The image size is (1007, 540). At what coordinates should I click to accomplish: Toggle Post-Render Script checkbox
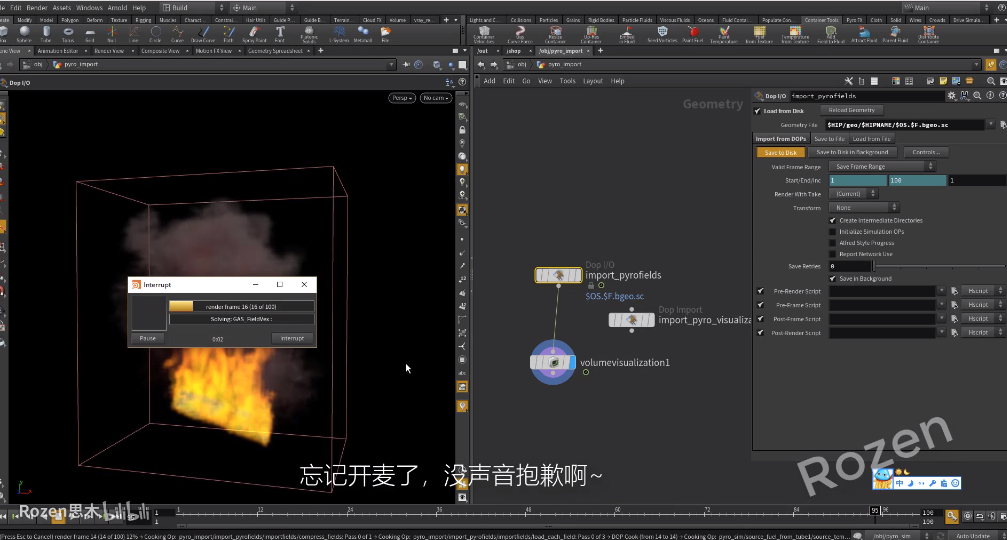click(761, 333)
